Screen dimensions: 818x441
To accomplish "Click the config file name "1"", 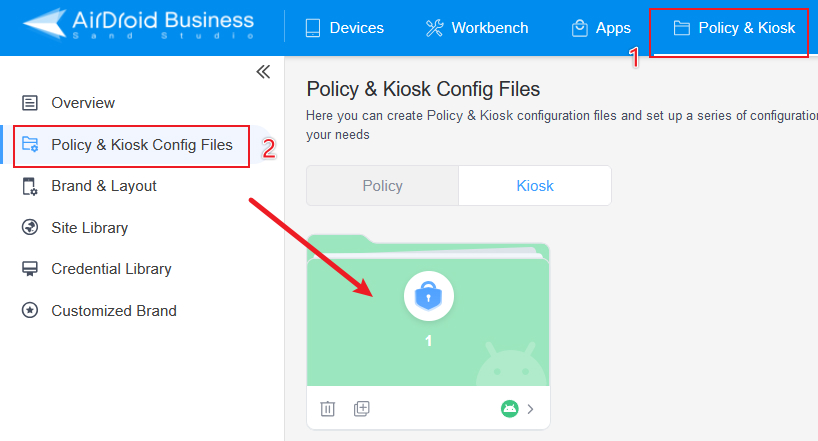I will 428,341.
